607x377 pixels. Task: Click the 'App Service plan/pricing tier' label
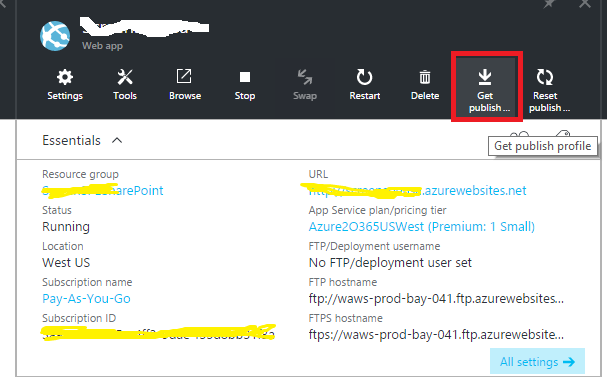point(377,210)
